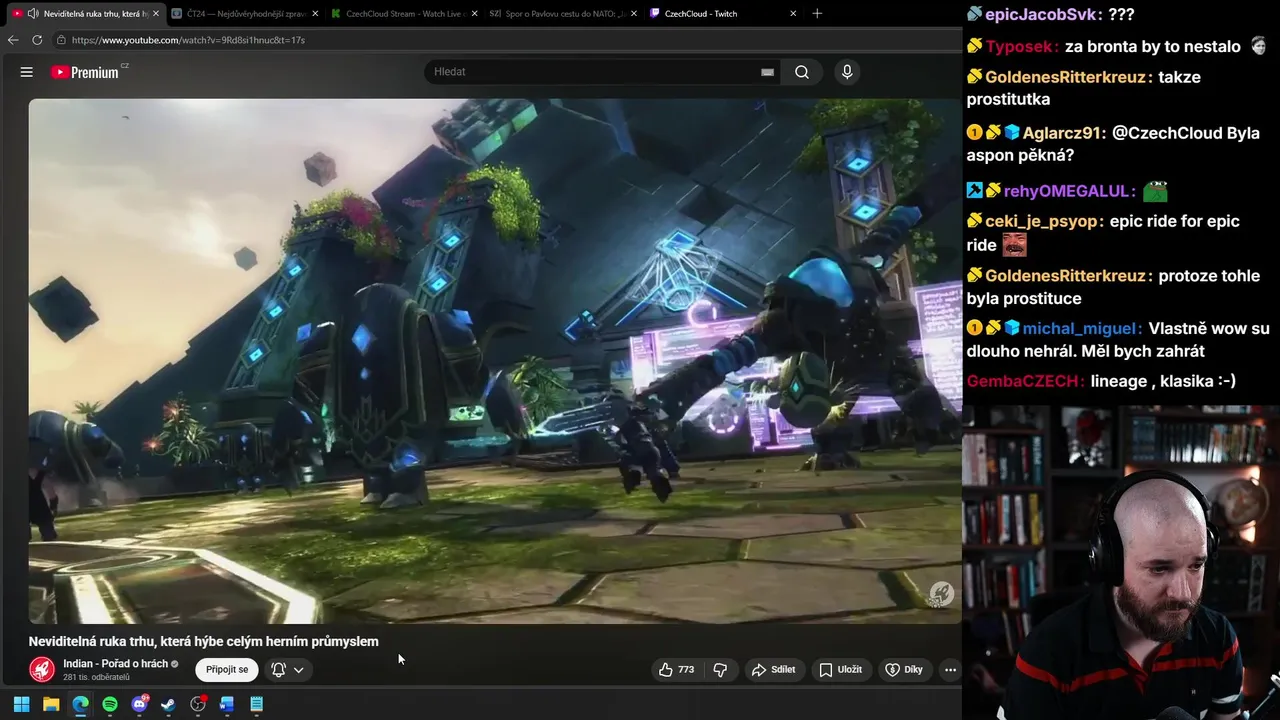This screenshot has height=720, width=1280.
Task: Open Indian - Pořad o hrách channel link
Action: pyautogui.click(x=115, y=664)
